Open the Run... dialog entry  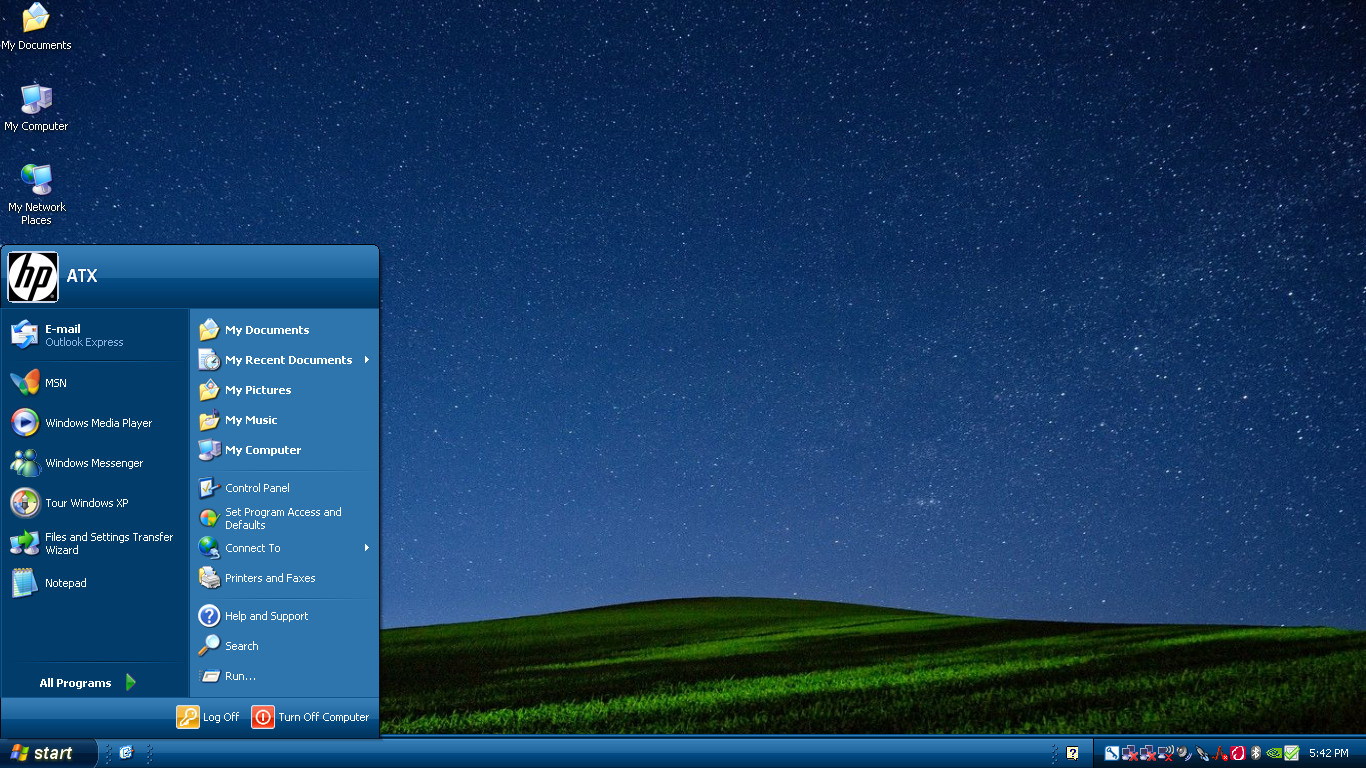click(x=285, y=676)
